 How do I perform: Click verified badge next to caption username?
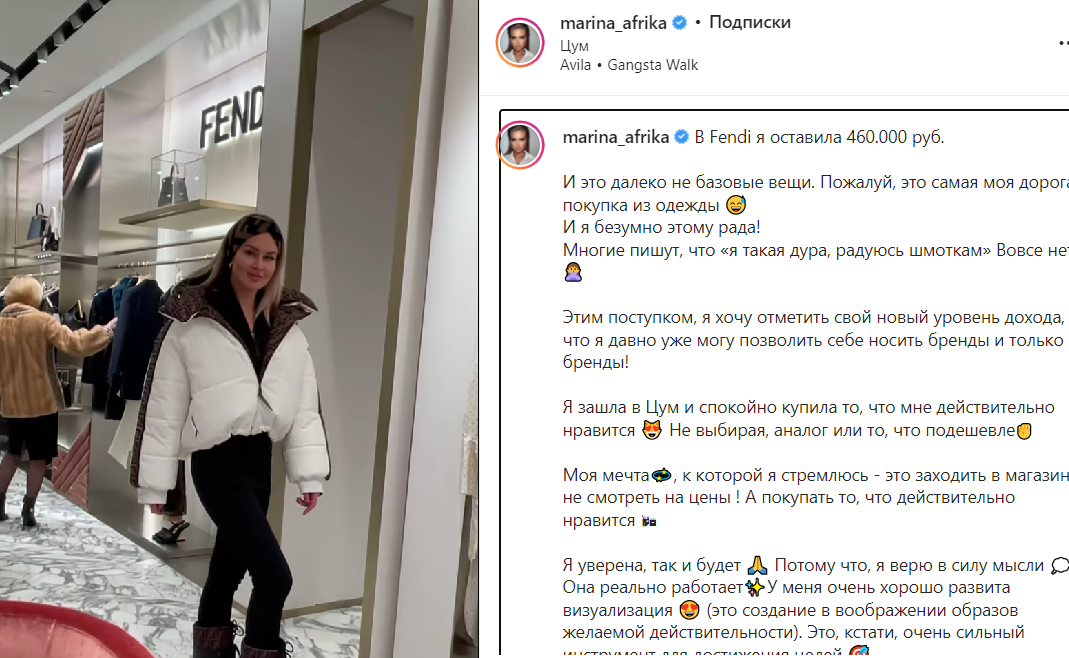(681, 137)
